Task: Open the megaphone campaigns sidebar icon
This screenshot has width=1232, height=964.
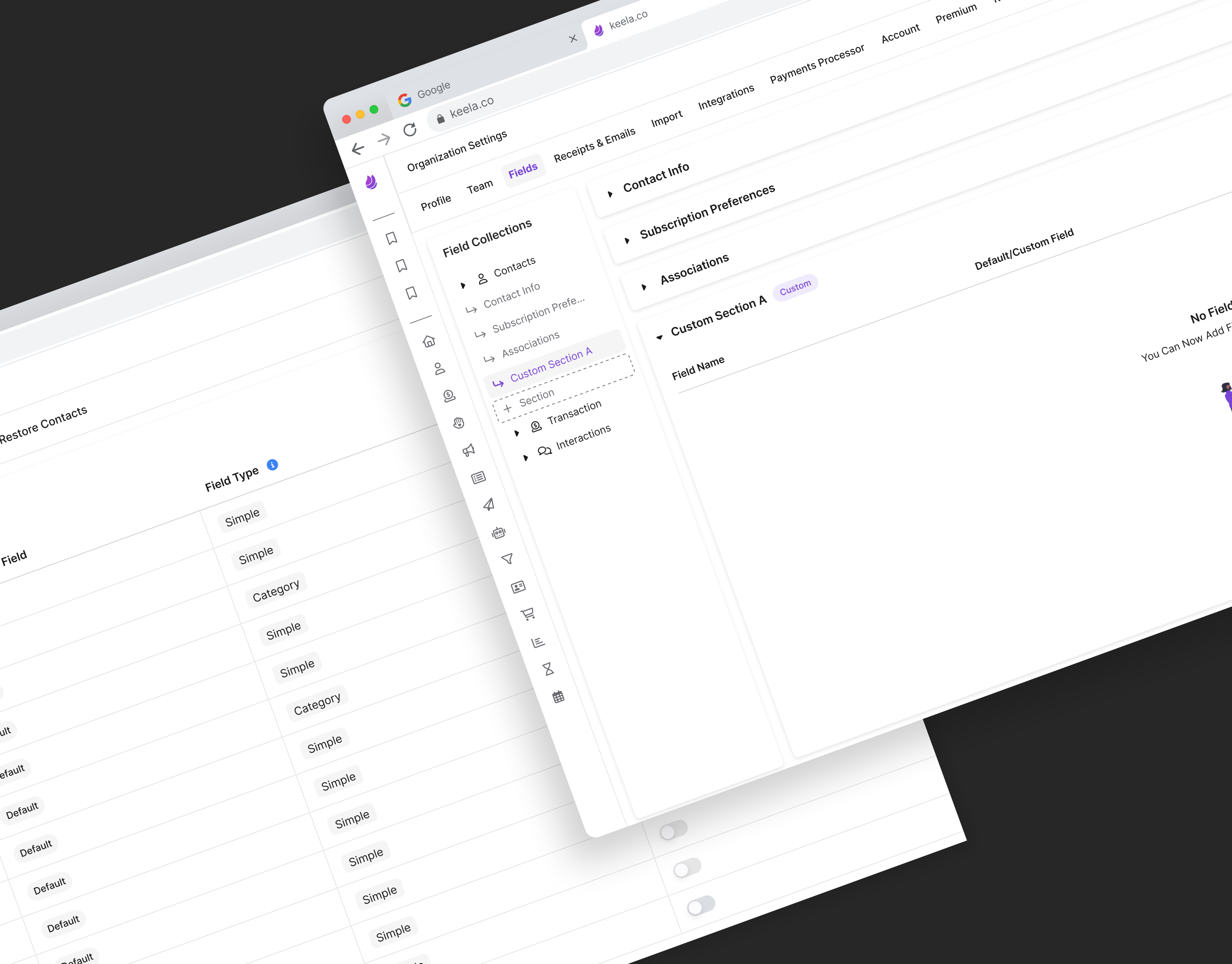Action: click(469, 450)
